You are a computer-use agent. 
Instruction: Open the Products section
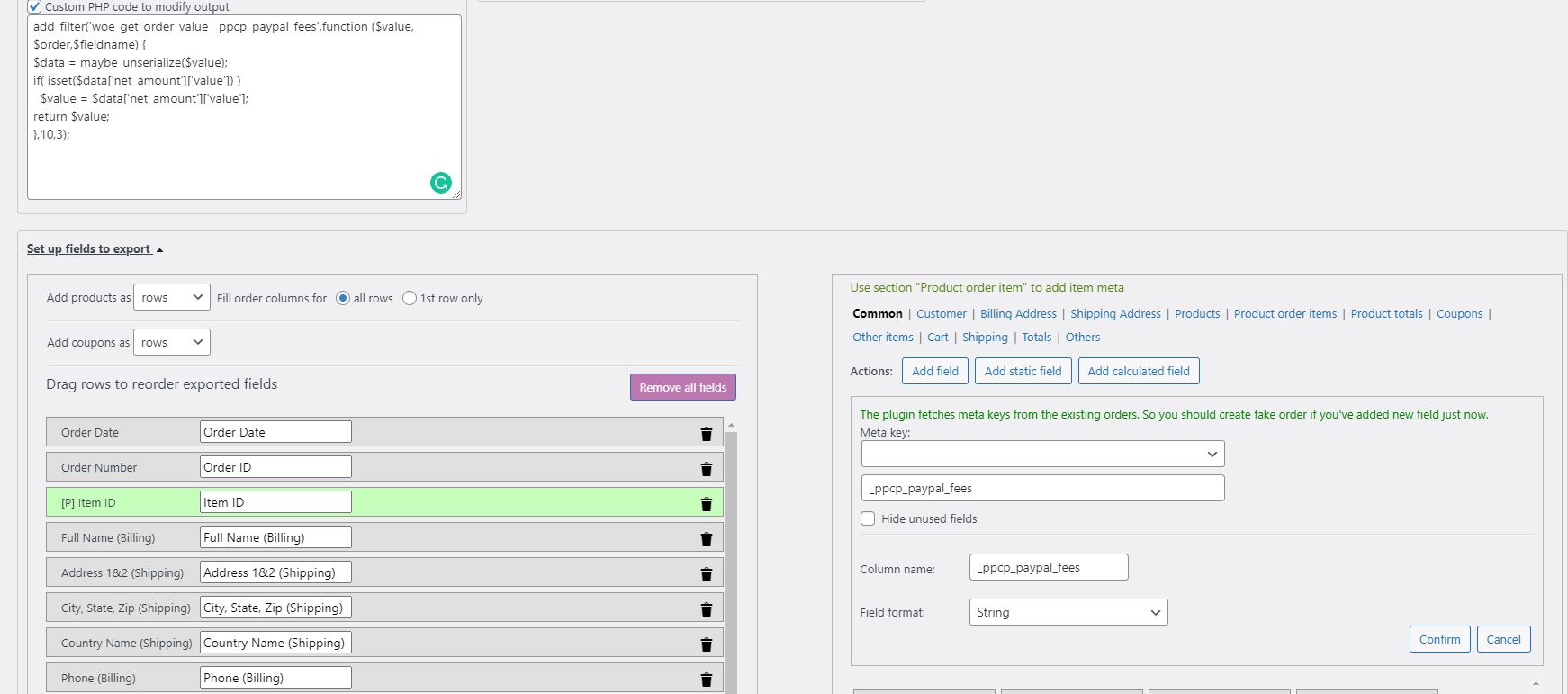tap(1197, 313)
